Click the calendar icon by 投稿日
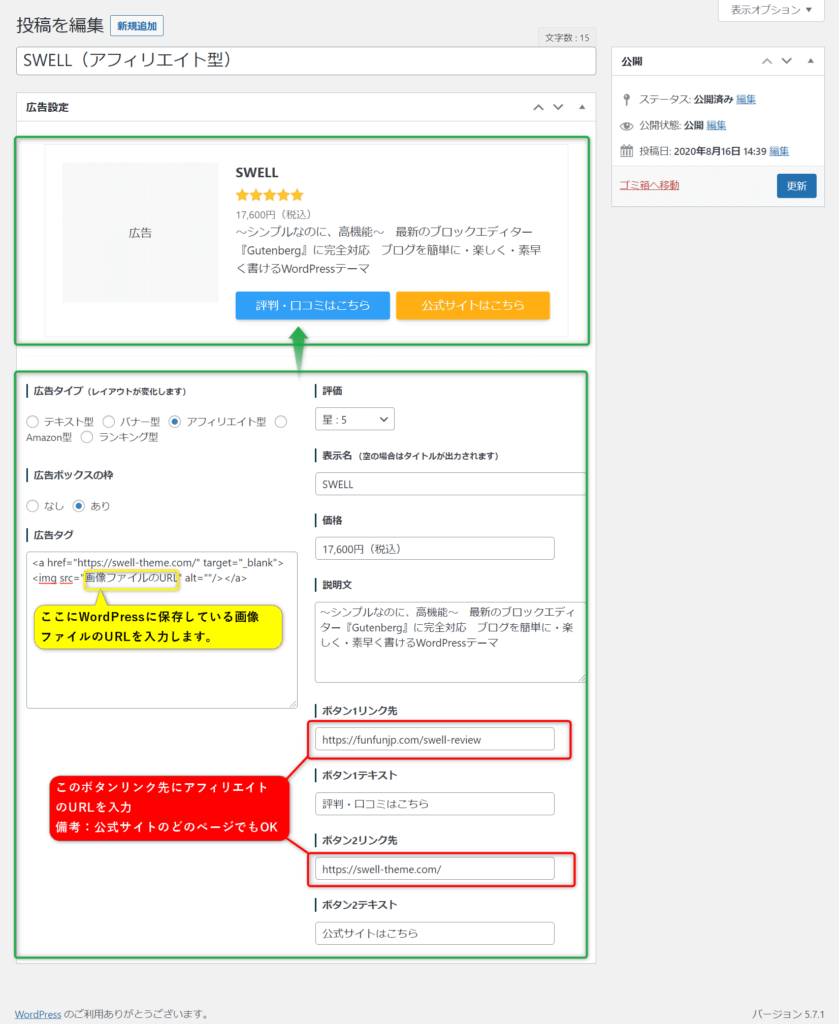Viewport: 839px width, 1024px height. pos(627,151)
